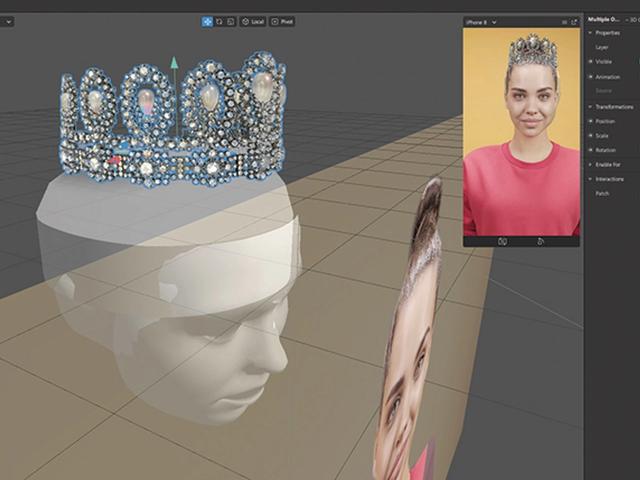640x480 pixels.
Task: Click the Rotation property patch arrow
Action: click(x=590, y=150)
